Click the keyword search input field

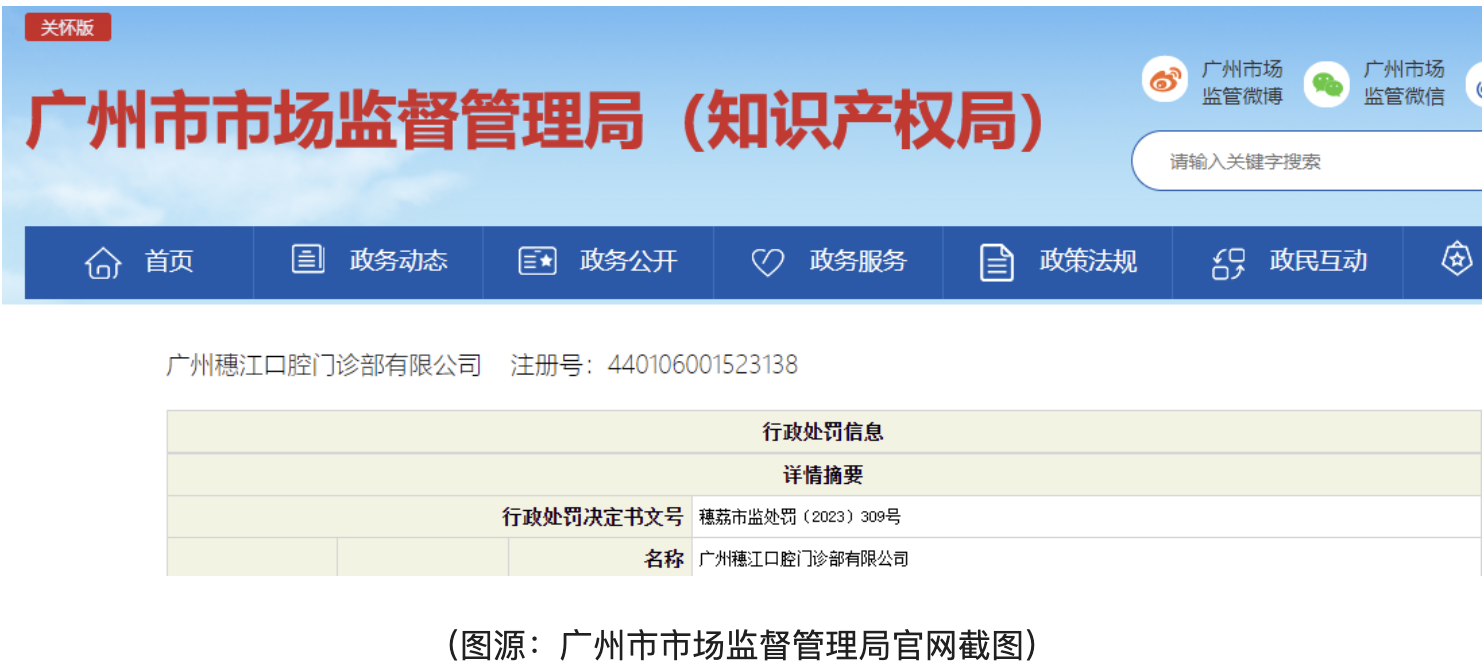pos(1300,161)
